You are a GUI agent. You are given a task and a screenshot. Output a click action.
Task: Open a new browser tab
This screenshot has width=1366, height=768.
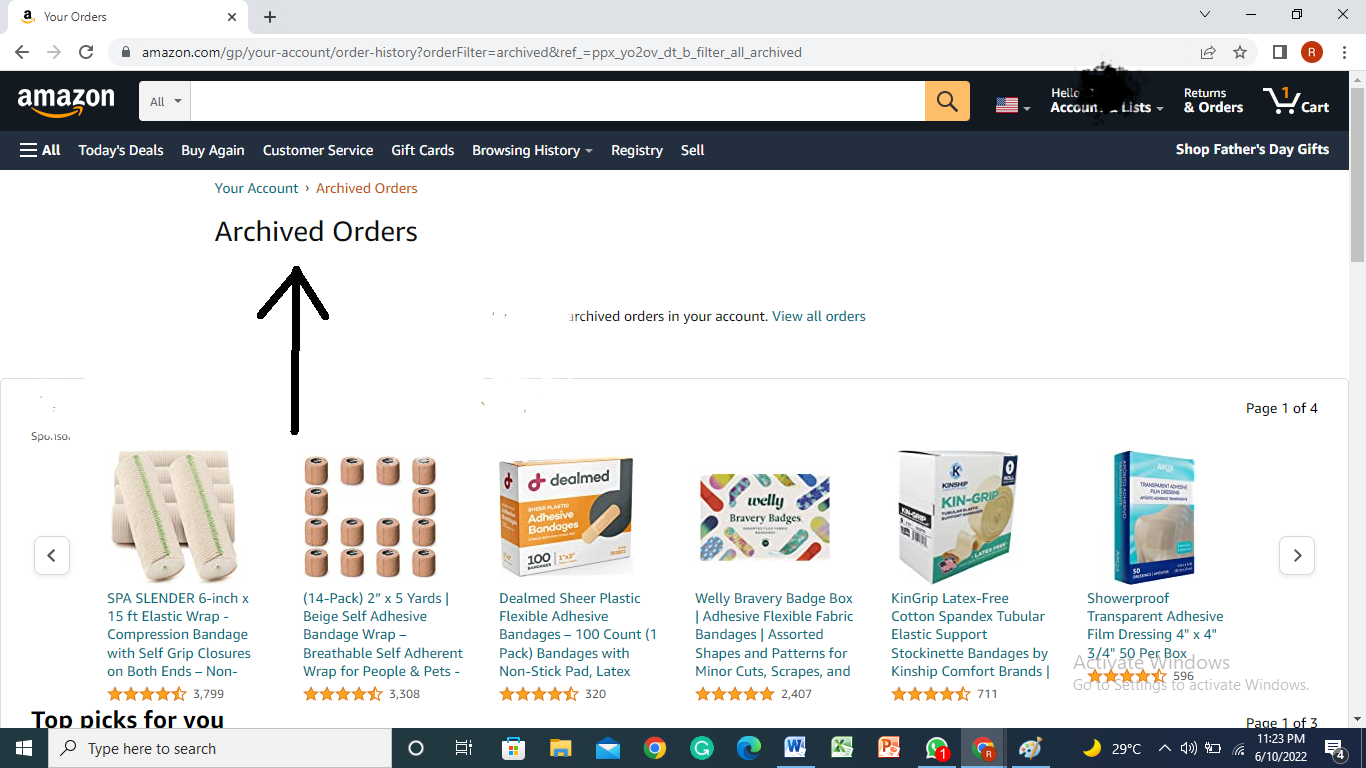point(270,17)
